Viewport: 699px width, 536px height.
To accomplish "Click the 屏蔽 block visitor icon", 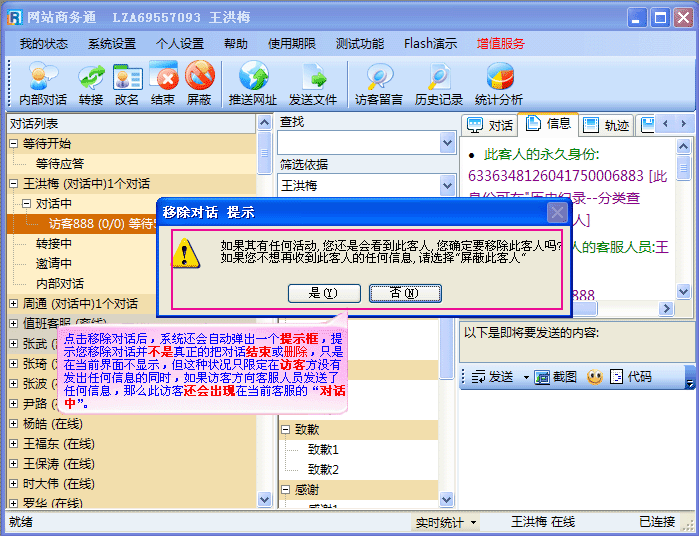I will tap(199, 77).
